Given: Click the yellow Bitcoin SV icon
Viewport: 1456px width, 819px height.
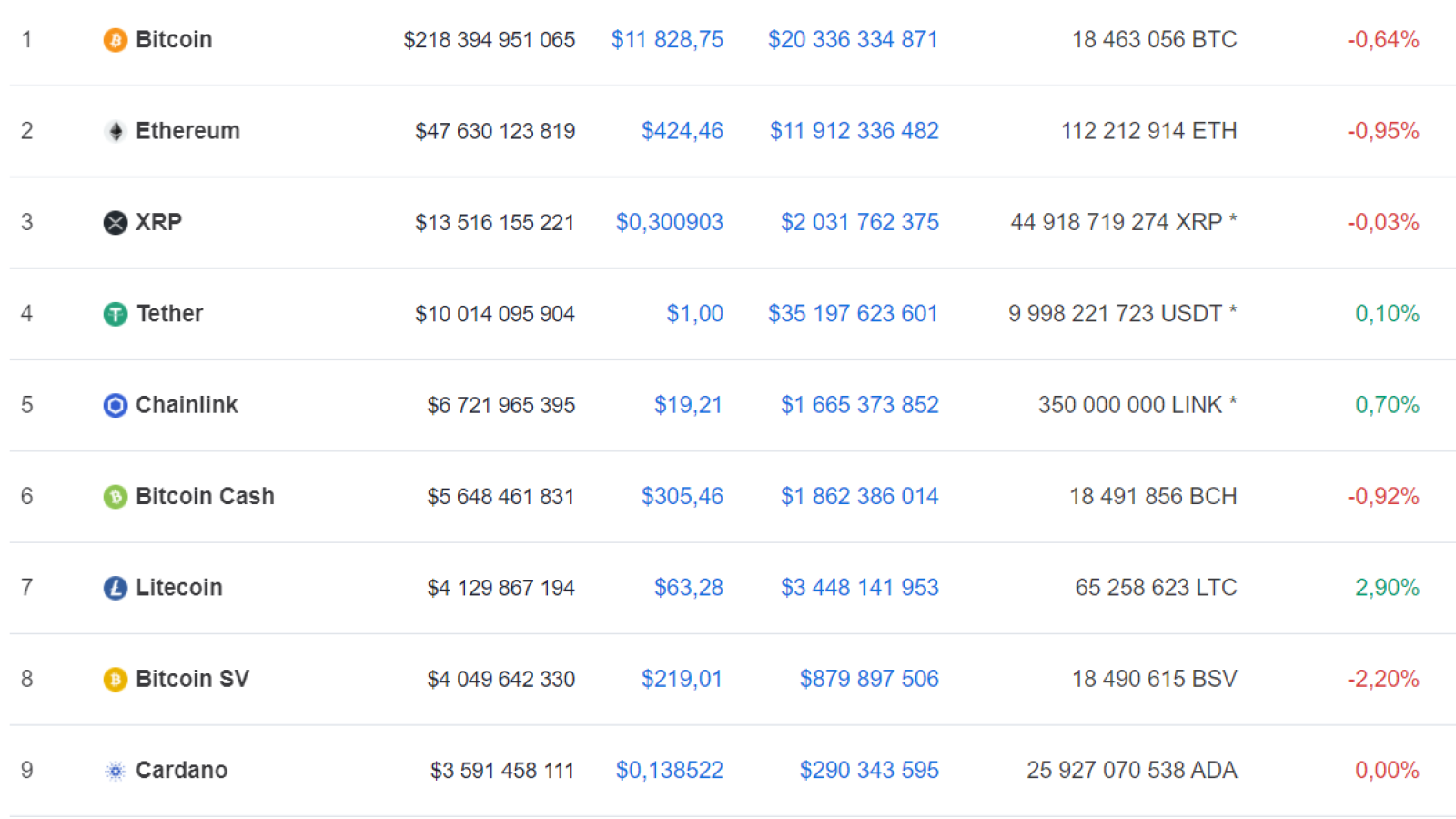Looking at the screenshot, I should tap(116, 679).
